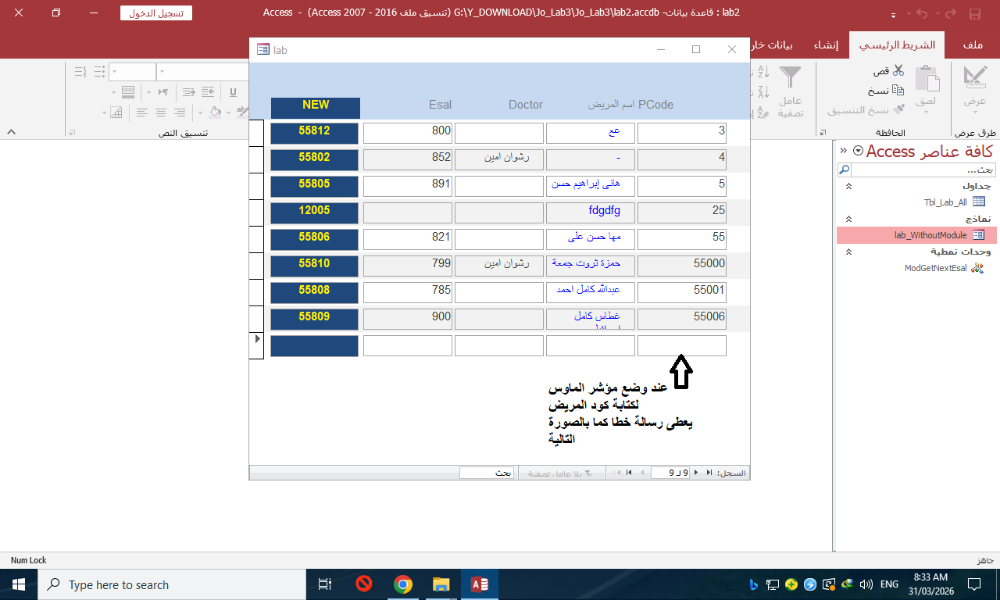Open File Explorer from the taskbar
Image resolution: width=1000 pixels, height=600 pixels.
(441, 585)
